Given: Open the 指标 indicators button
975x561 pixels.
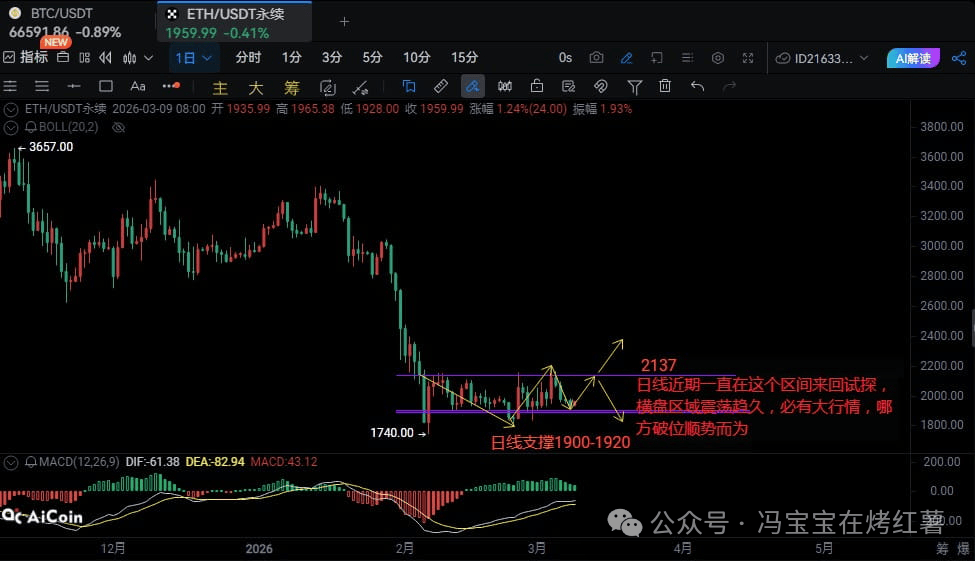Looking at the screenshot, I should (x=26, y=58).
